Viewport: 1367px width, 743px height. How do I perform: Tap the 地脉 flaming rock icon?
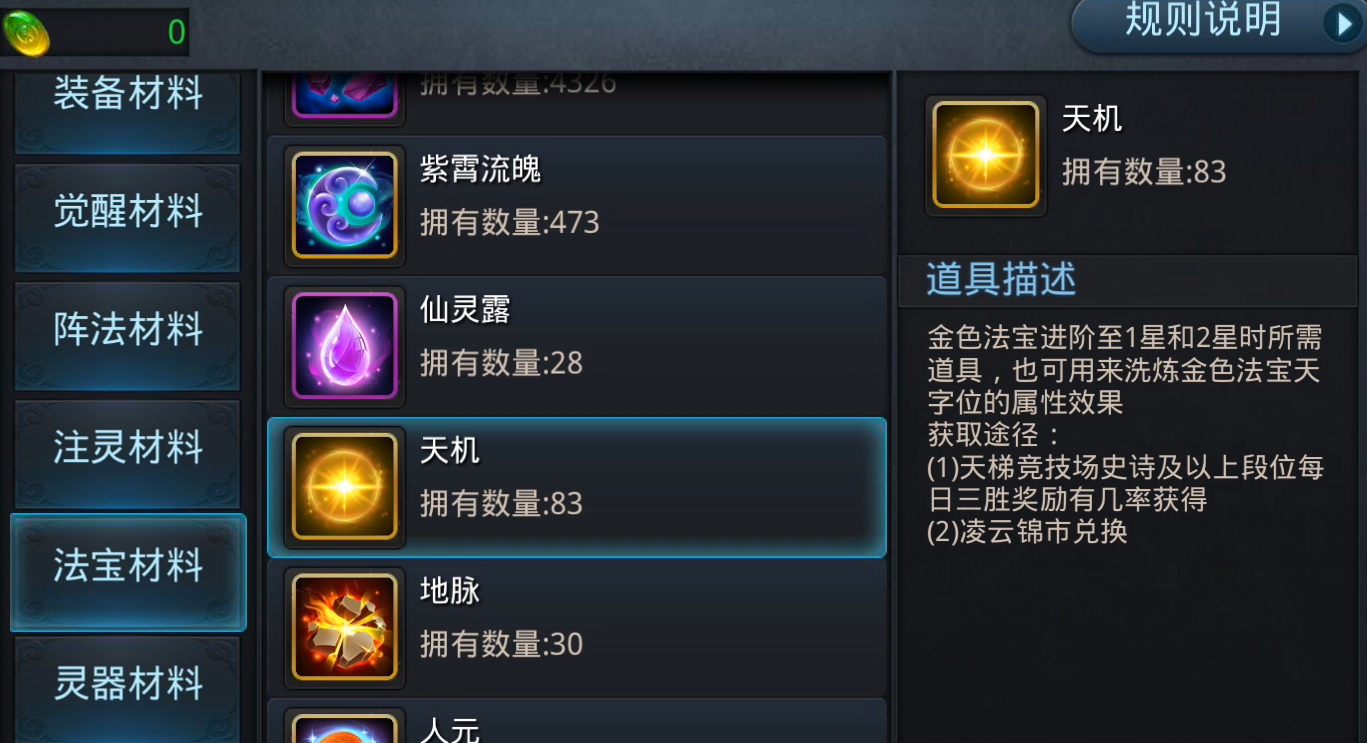coord(344,628)
